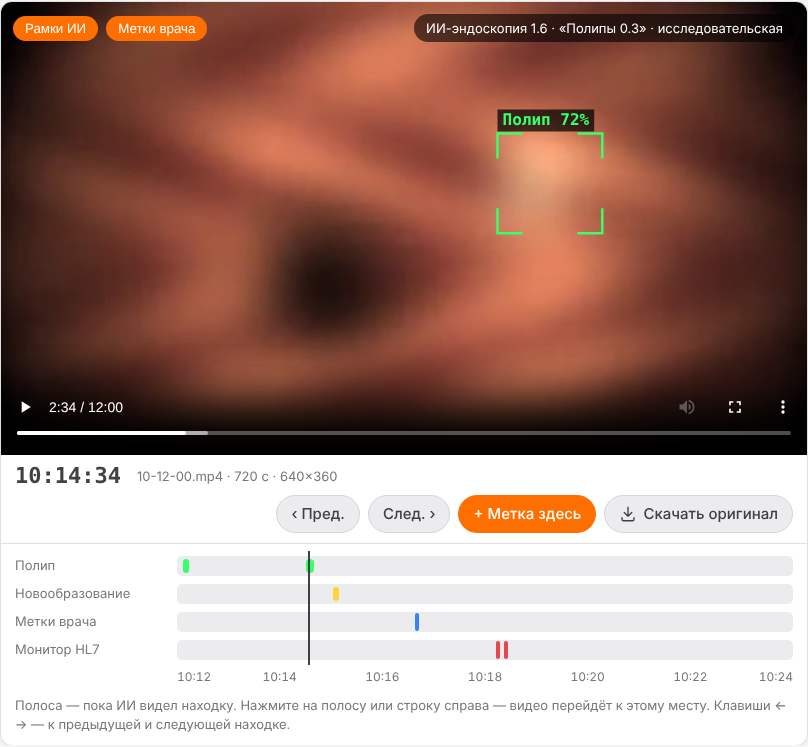Screen dimensions: 808x747
Task: Toggle the Метки врача overlay chip
Action: 157,28
